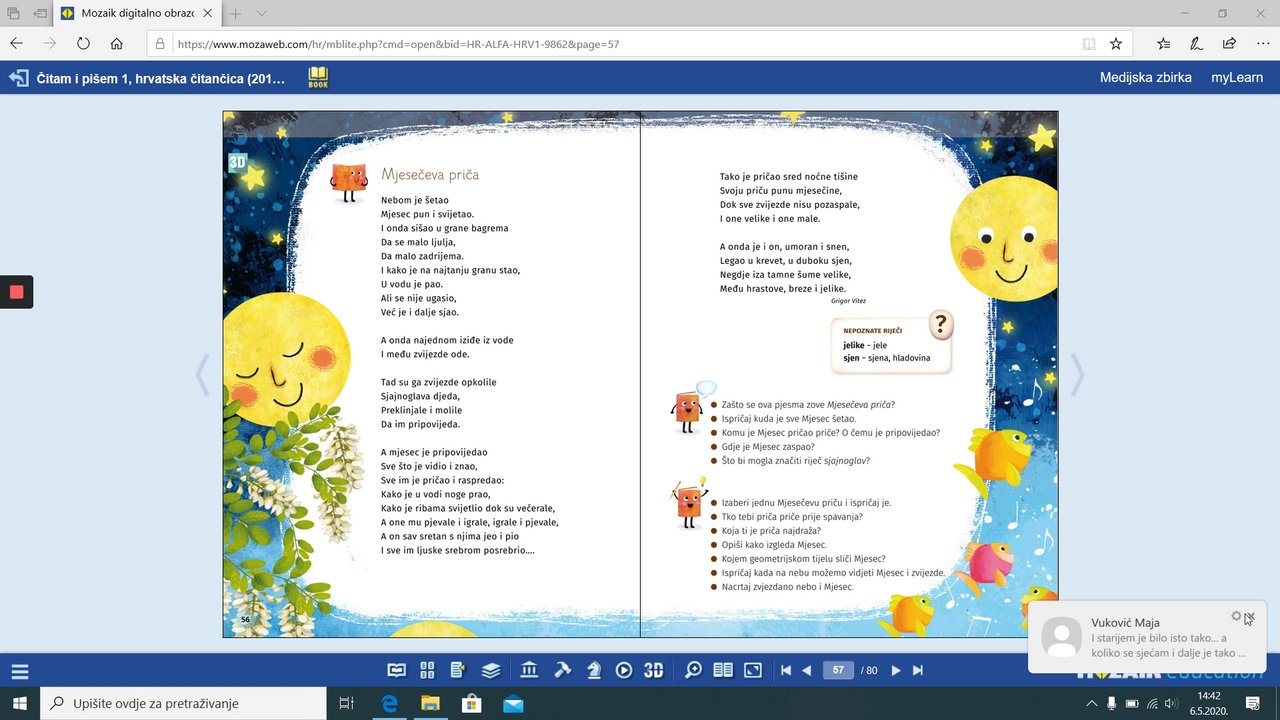This screenshot has height=720, width=1280.
Task: Click the Windows taskbar search box
Action: (x=183, y=703)
